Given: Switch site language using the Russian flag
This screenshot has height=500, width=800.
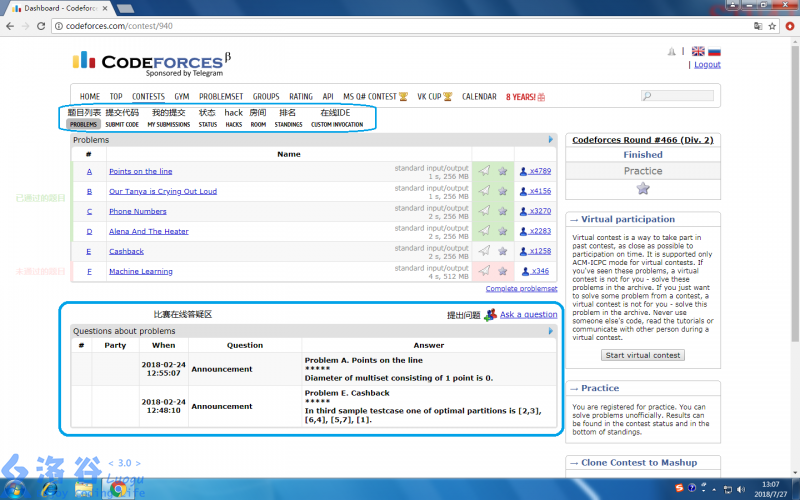Looking at the screenshot, I should coord(714,52).
